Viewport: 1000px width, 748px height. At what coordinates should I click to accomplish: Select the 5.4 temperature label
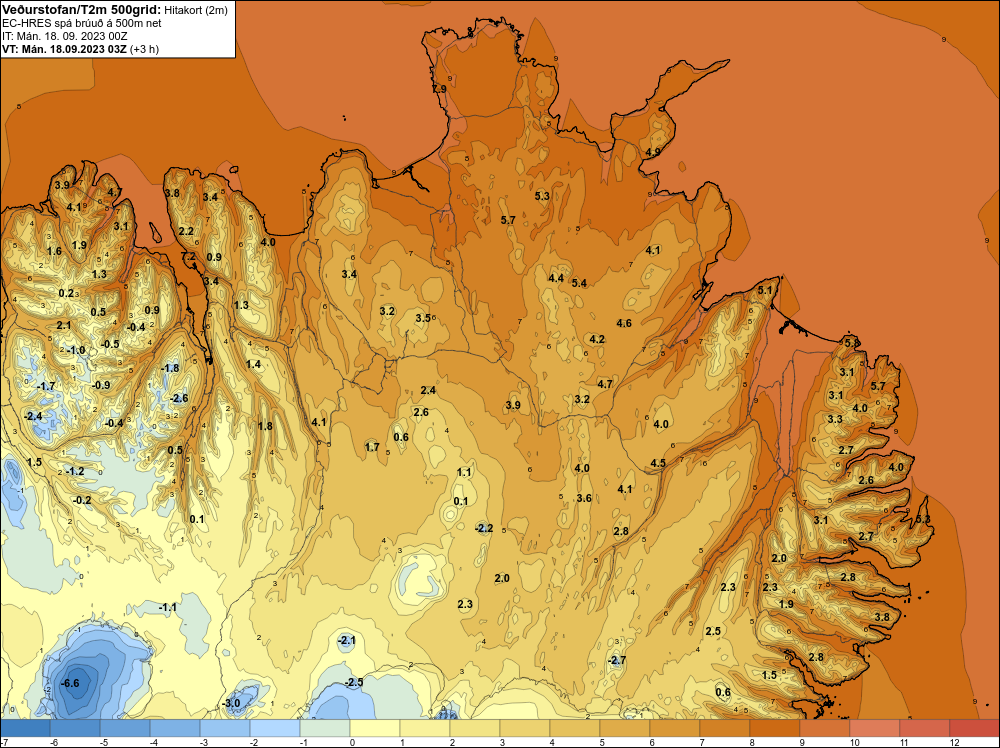click(x=579, y=283)
